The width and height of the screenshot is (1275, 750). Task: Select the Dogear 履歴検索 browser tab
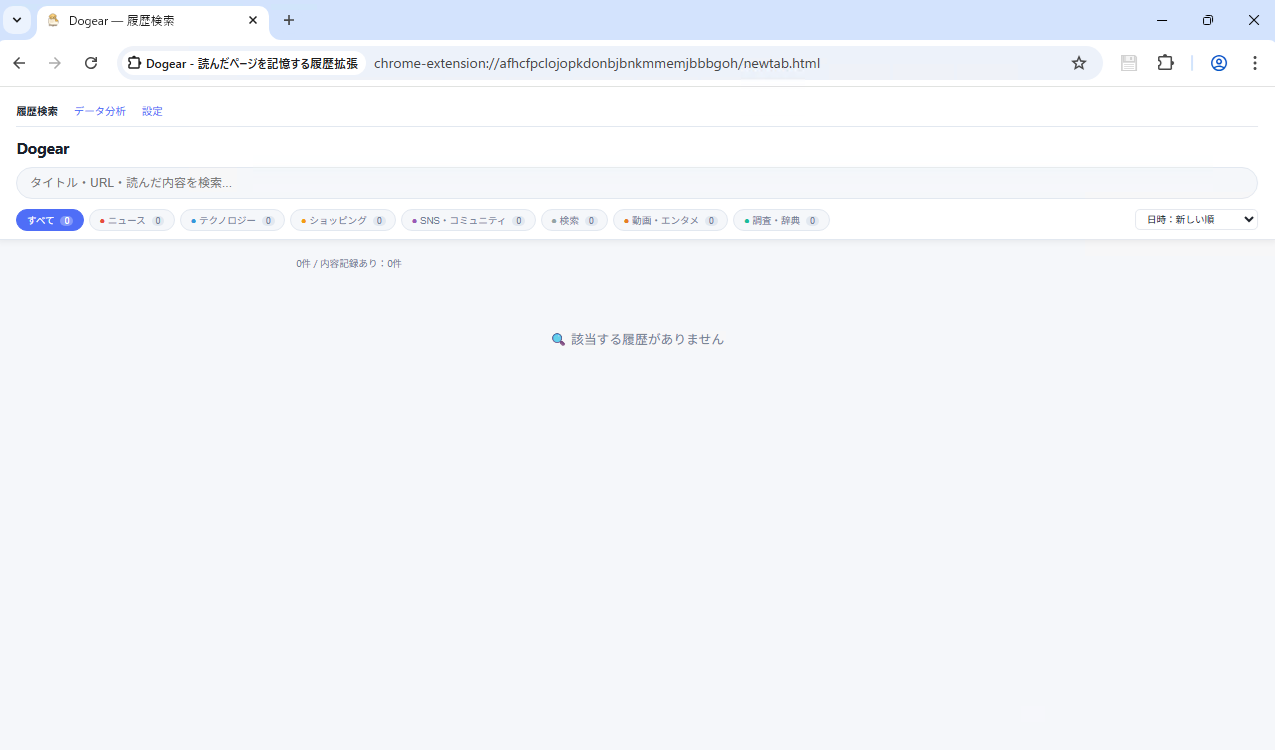[x=153, y=21]
